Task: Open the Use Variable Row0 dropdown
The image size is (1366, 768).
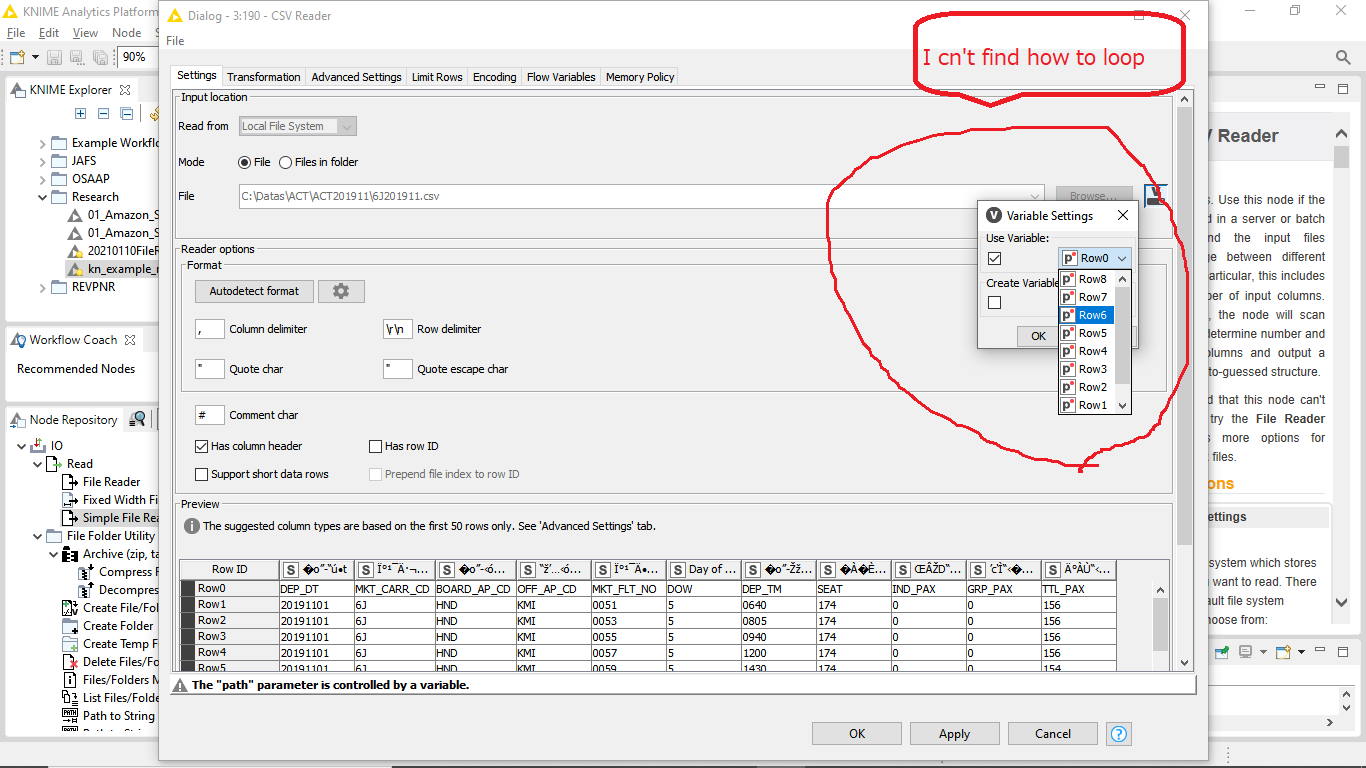Action: 1095,258
